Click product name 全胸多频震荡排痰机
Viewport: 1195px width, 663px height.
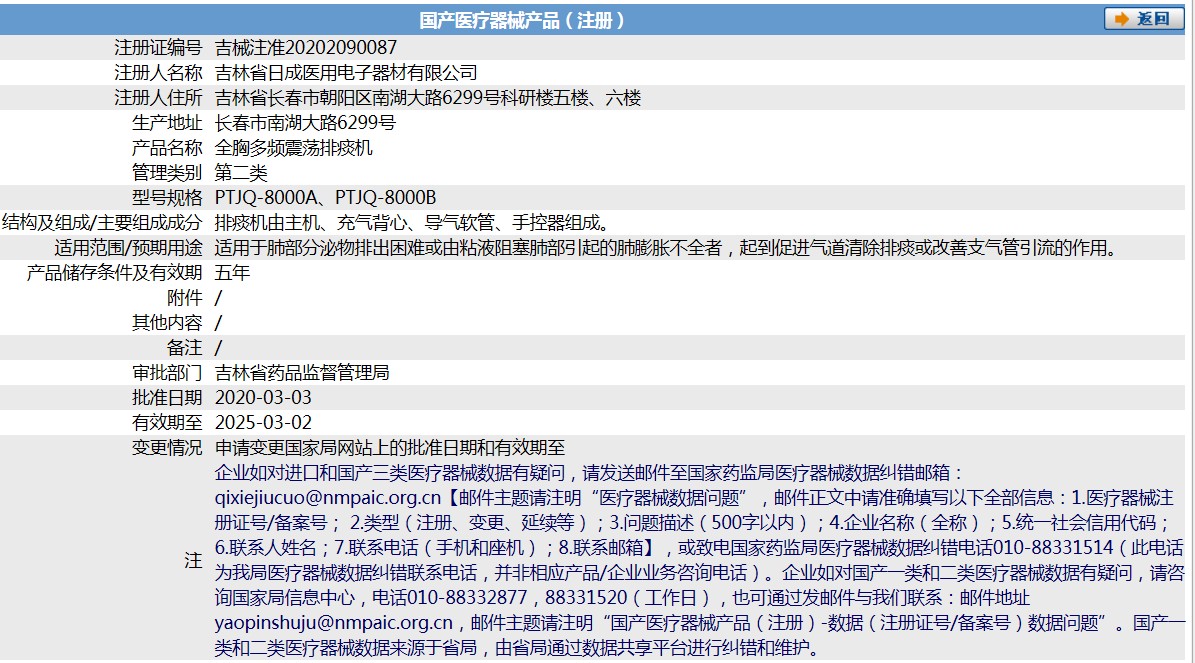[293, 148]
